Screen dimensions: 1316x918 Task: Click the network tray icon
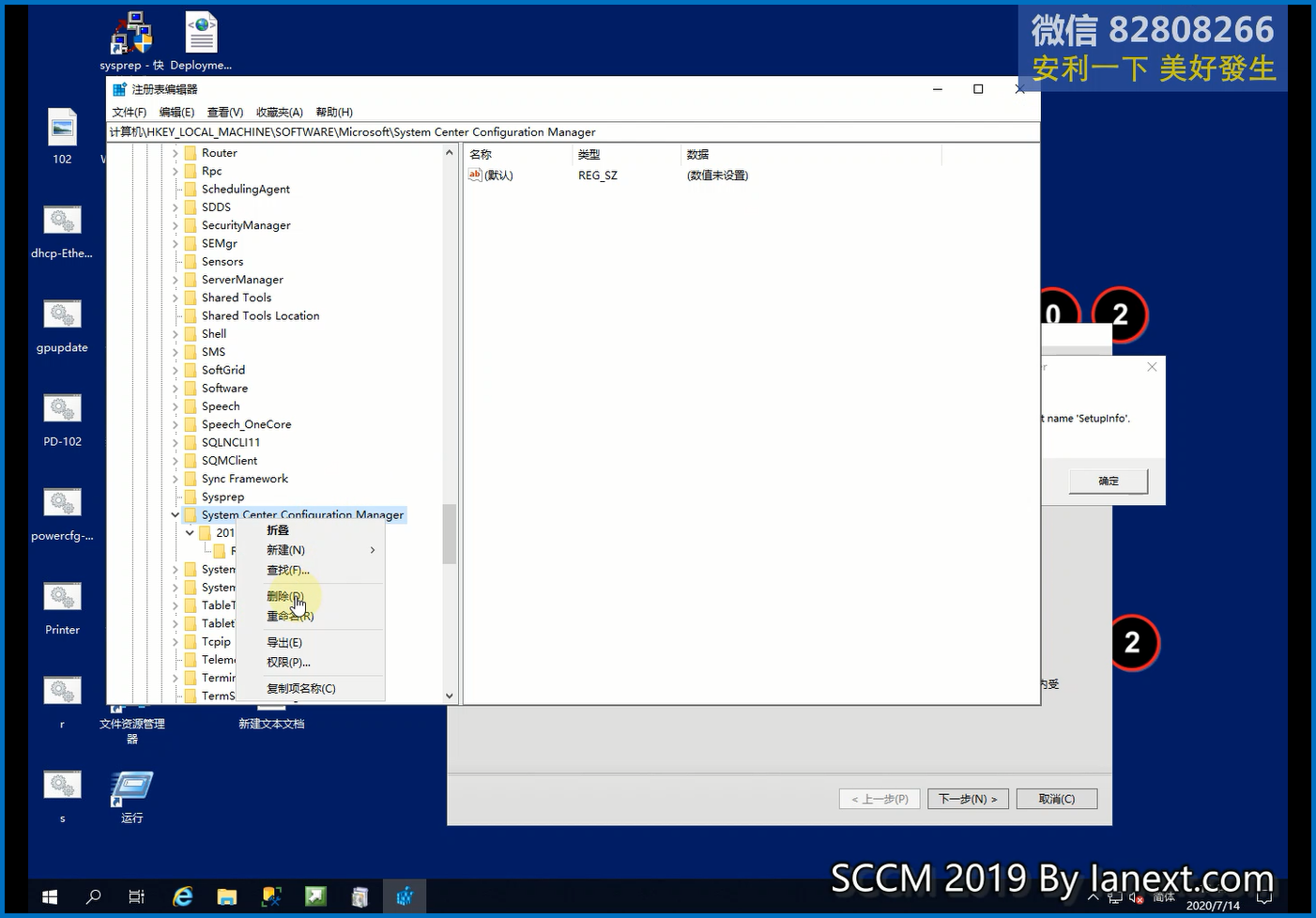coord(1115,898)
